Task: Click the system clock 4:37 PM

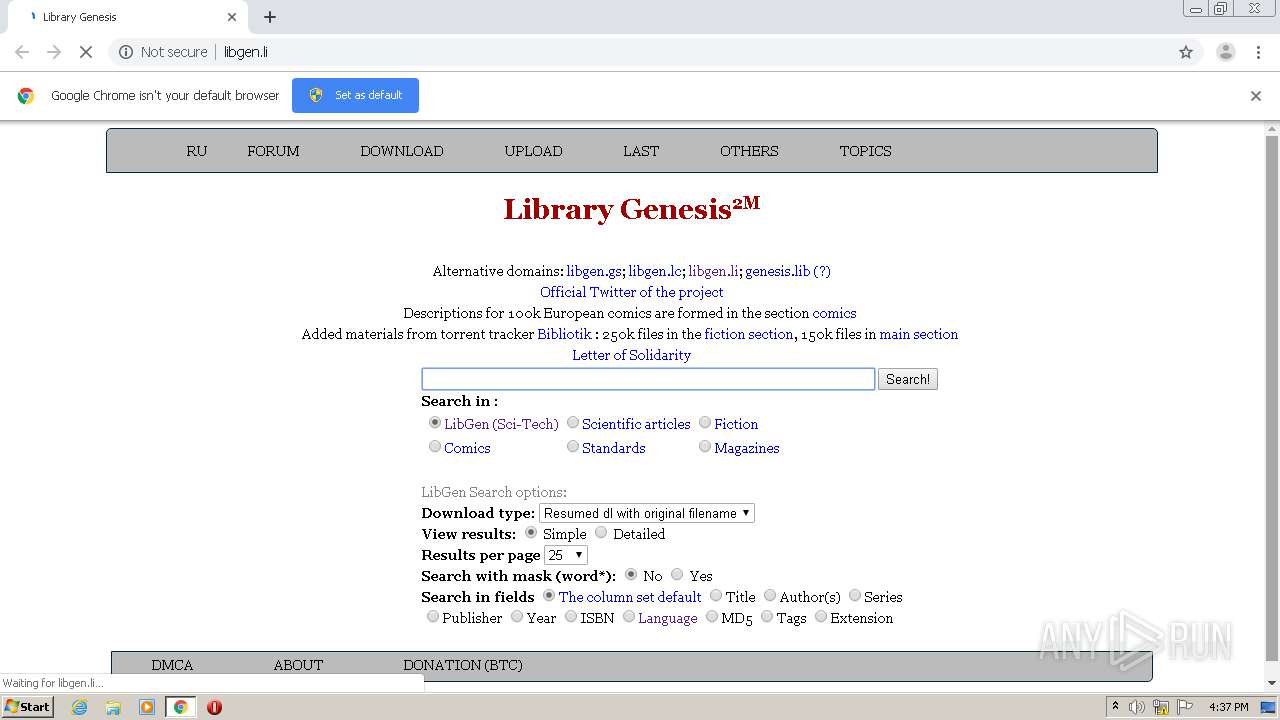Action: point(1228,707)
